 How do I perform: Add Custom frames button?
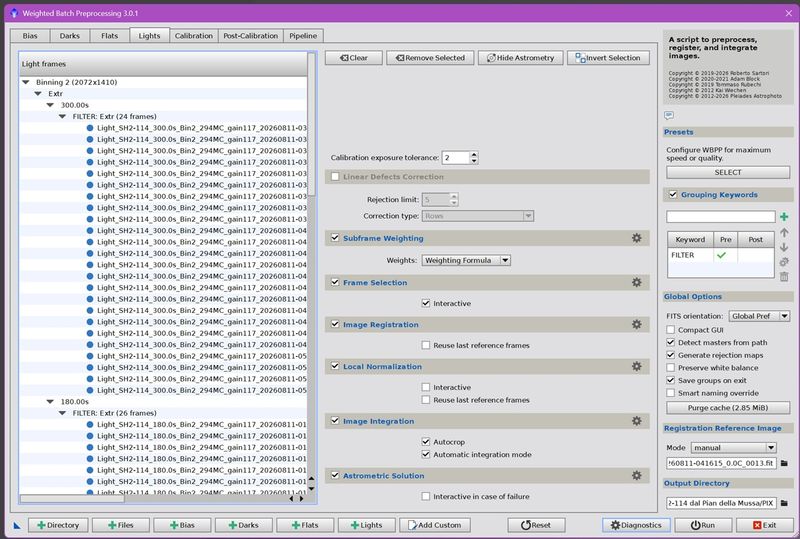435,525
